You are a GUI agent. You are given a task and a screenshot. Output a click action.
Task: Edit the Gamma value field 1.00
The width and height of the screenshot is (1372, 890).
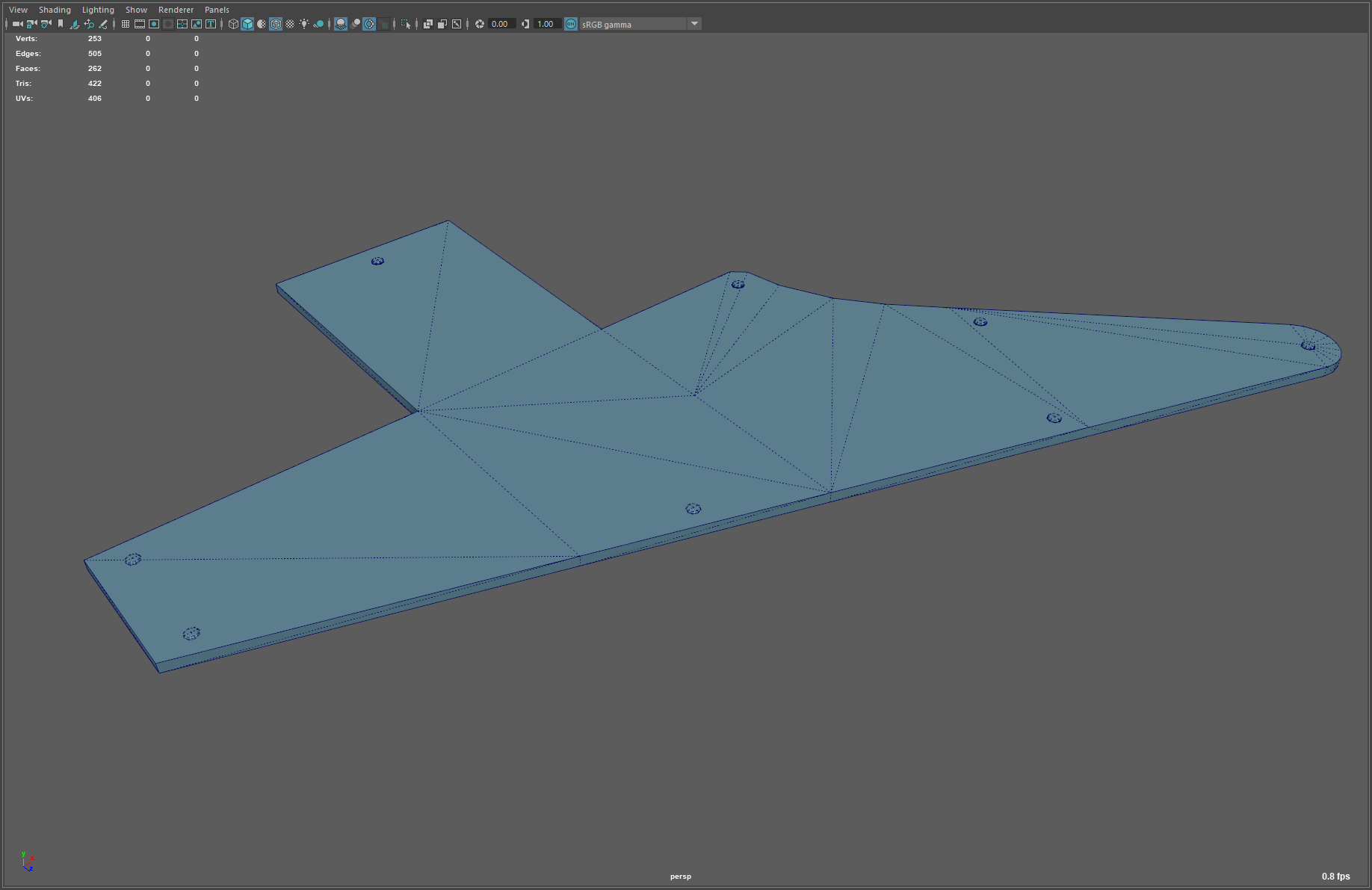547,24
